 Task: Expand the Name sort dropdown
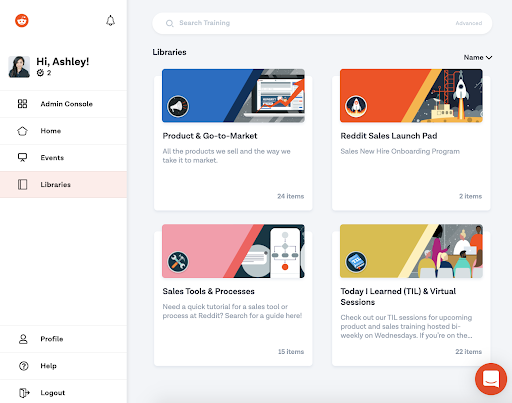click(478, 57)
